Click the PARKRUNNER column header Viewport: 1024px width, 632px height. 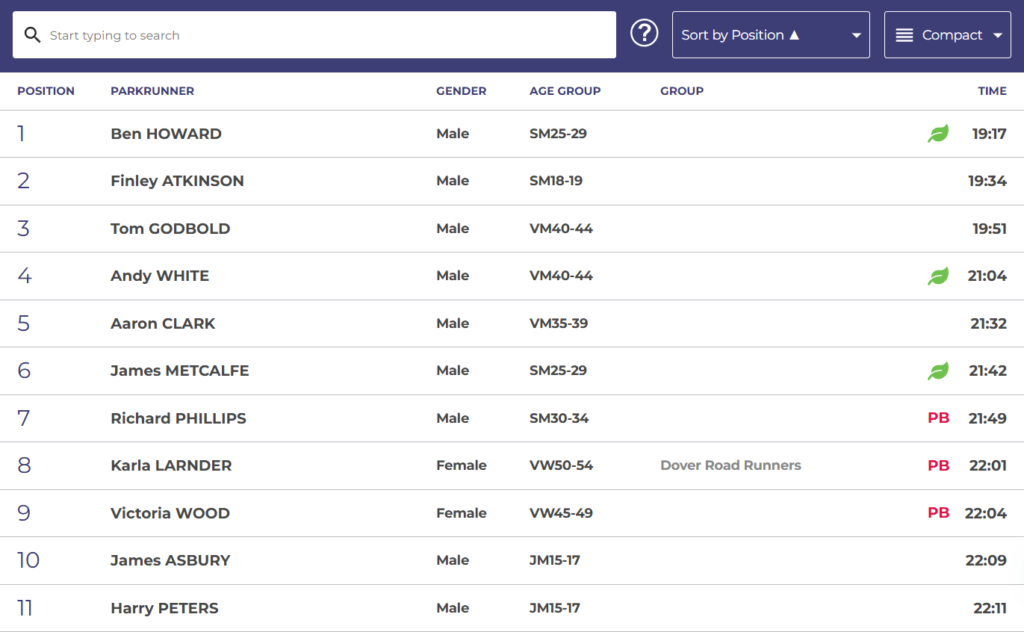click(152, 91)
